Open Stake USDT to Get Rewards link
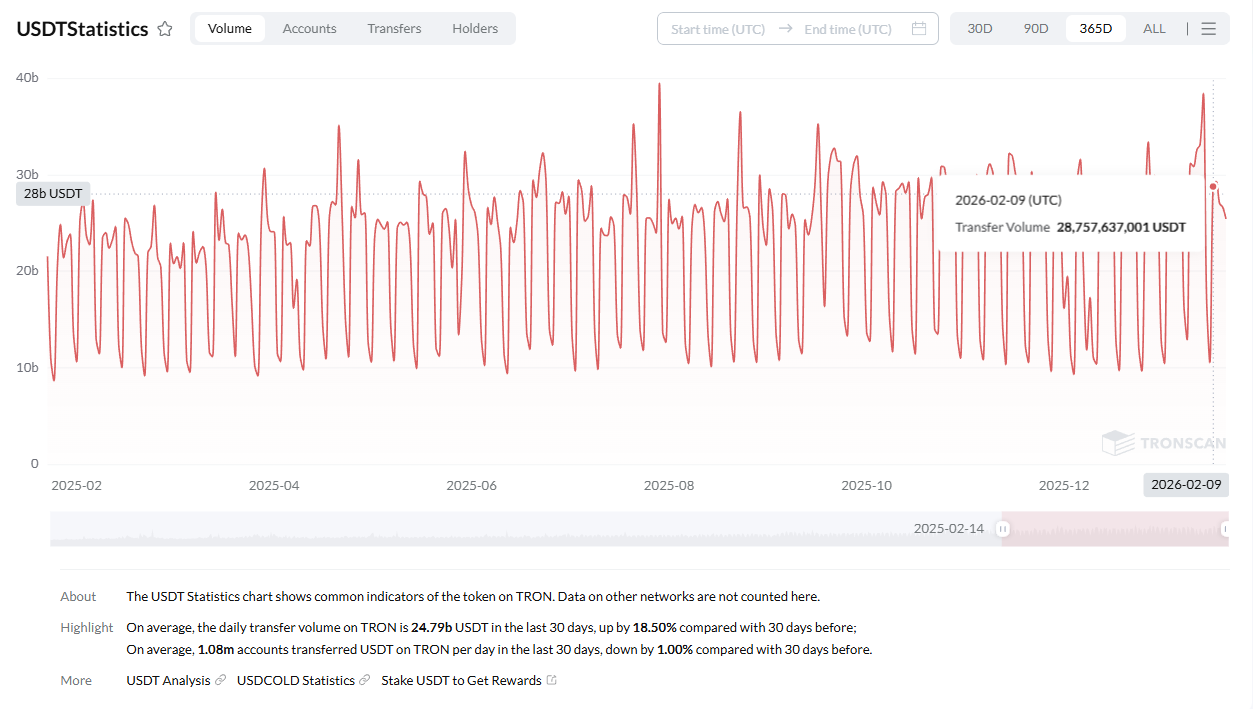The image size is (1253, 709). [x=461, y=680]
